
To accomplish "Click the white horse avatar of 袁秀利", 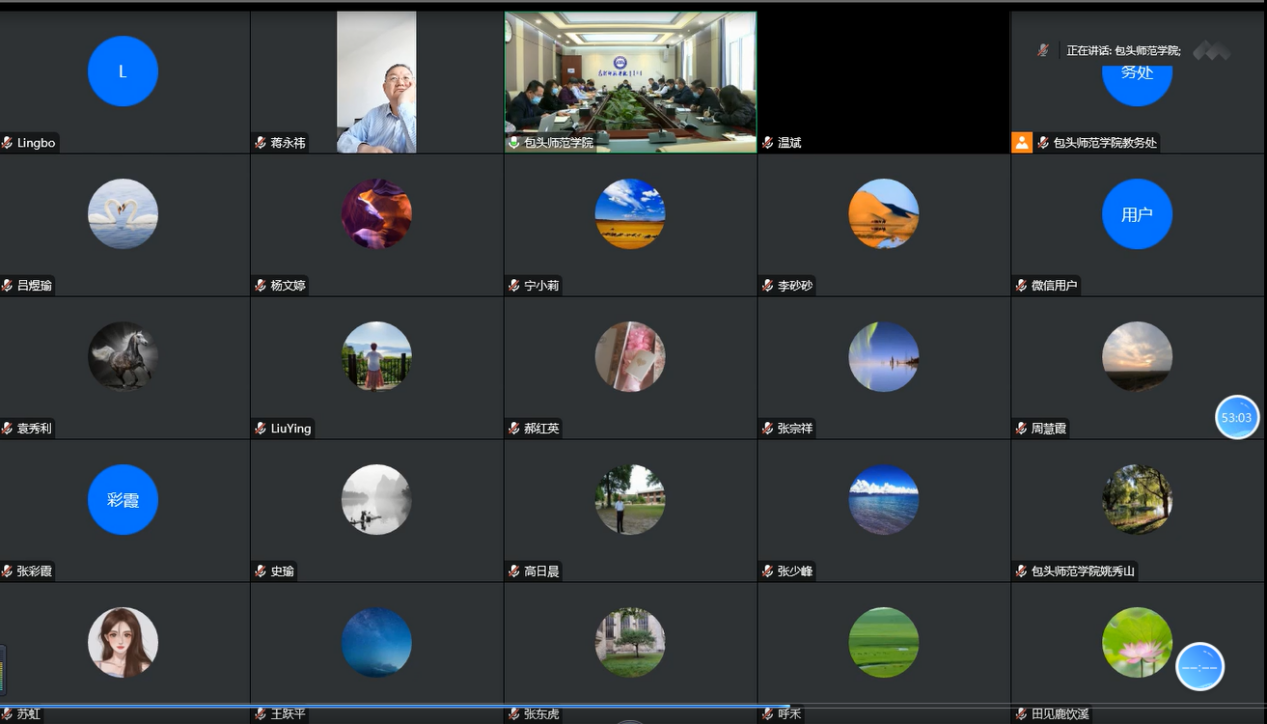I will [123, 357].
